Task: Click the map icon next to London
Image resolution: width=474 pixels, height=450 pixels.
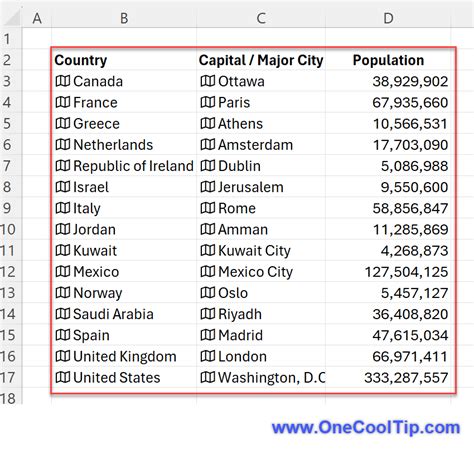Action: point(208,356)
